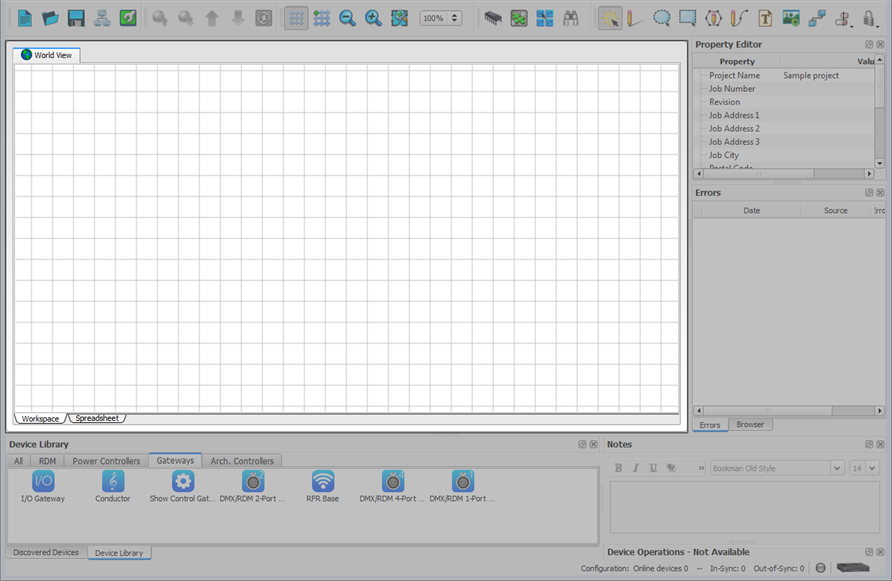The height and width of the screenshot is (581, 892).
Task: Open the Spreadsheet tab
Action: [x=97, y=418]
